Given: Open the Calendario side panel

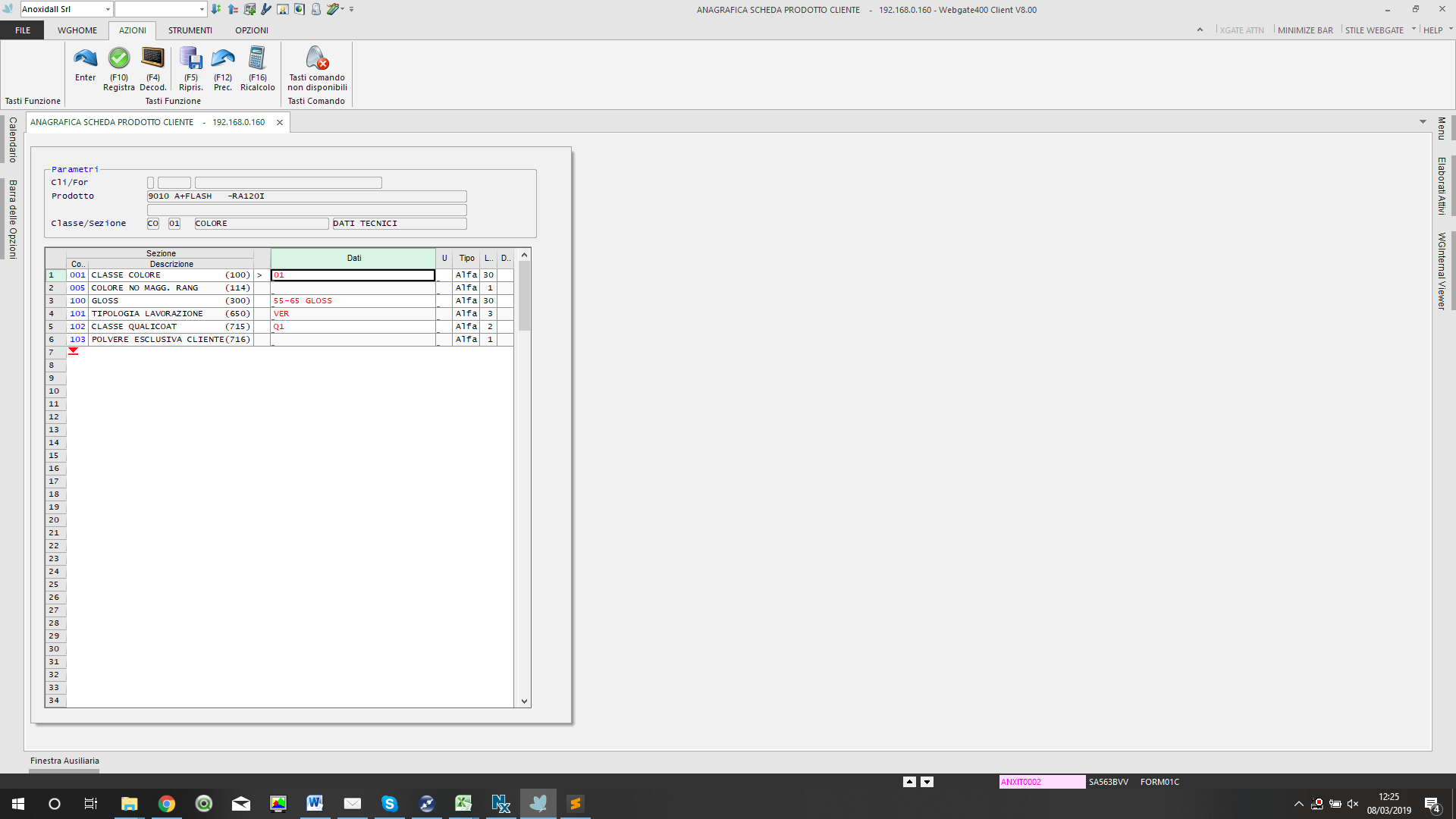Looking at the screenshot, I should pyautogui.click(x=12, y=140).
